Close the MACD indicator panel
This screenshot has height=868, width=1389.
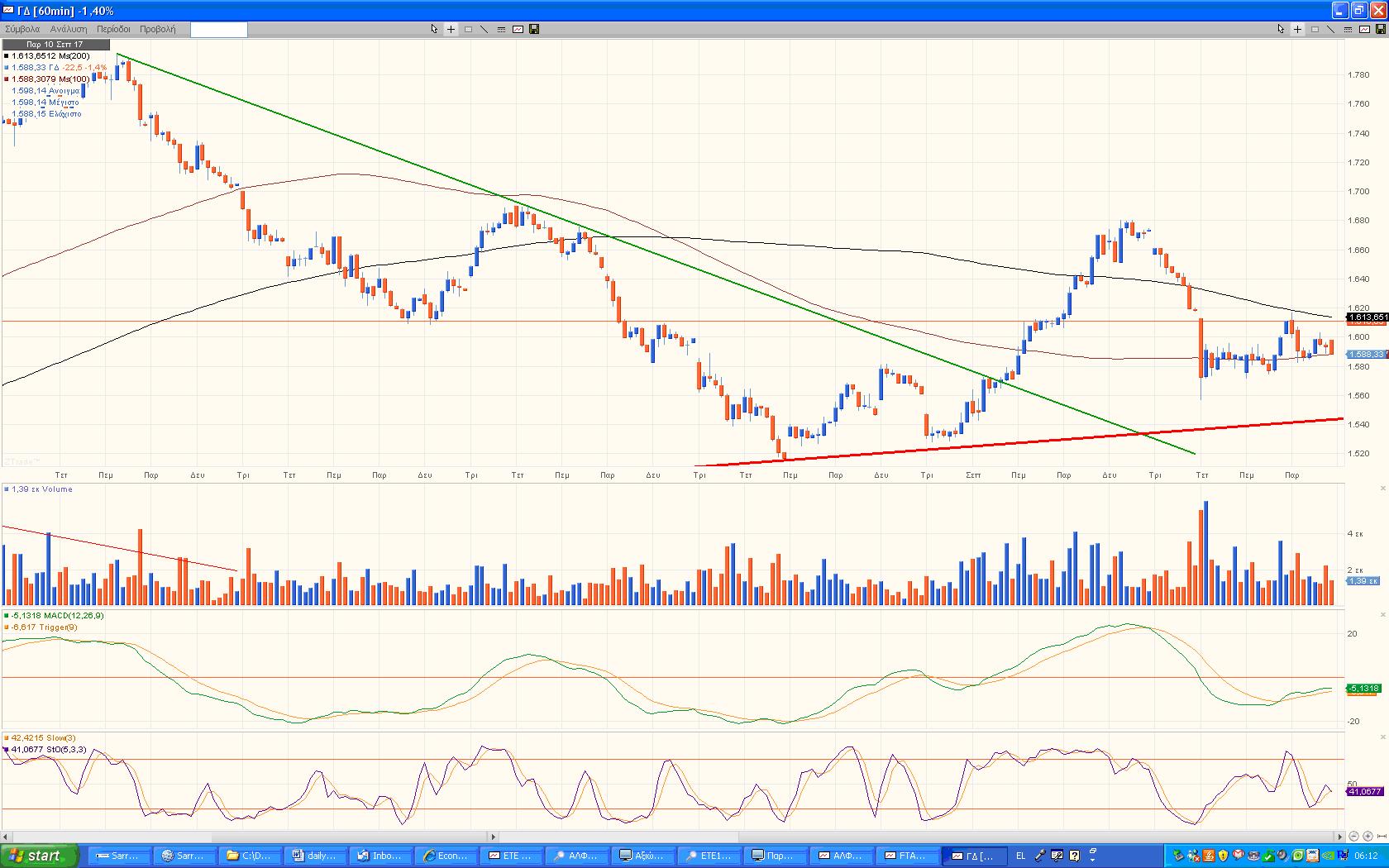point(1383,615)
